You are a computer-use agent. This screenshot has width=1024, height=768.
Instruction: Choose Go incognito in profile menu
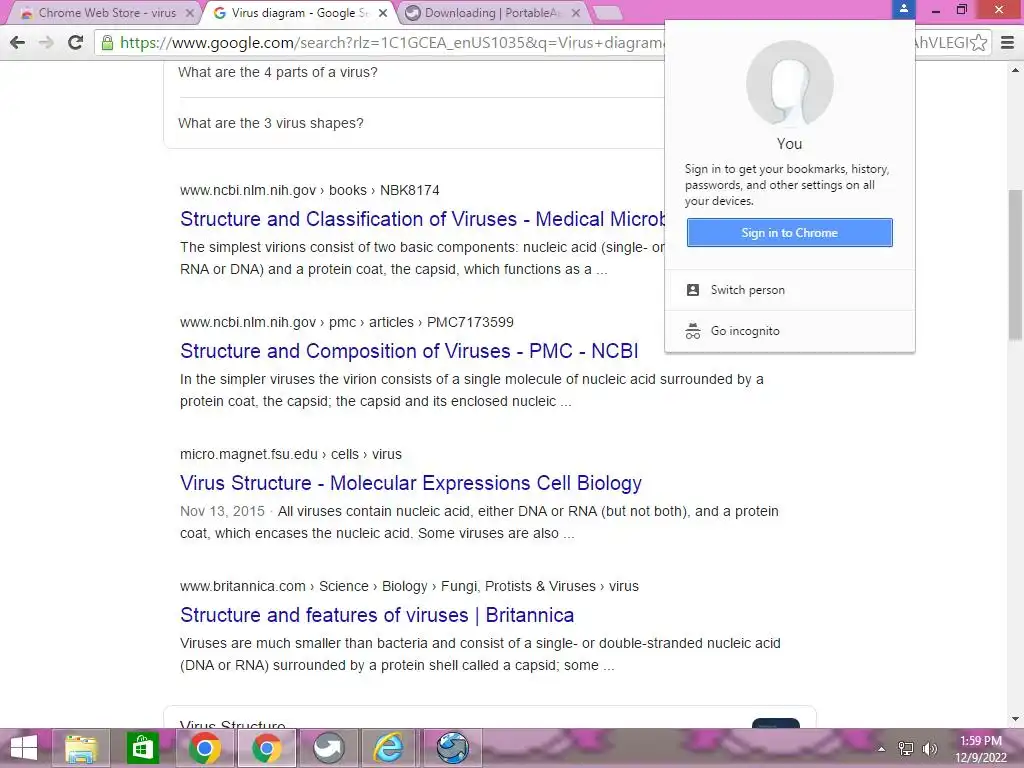click(x=790, y=331)
